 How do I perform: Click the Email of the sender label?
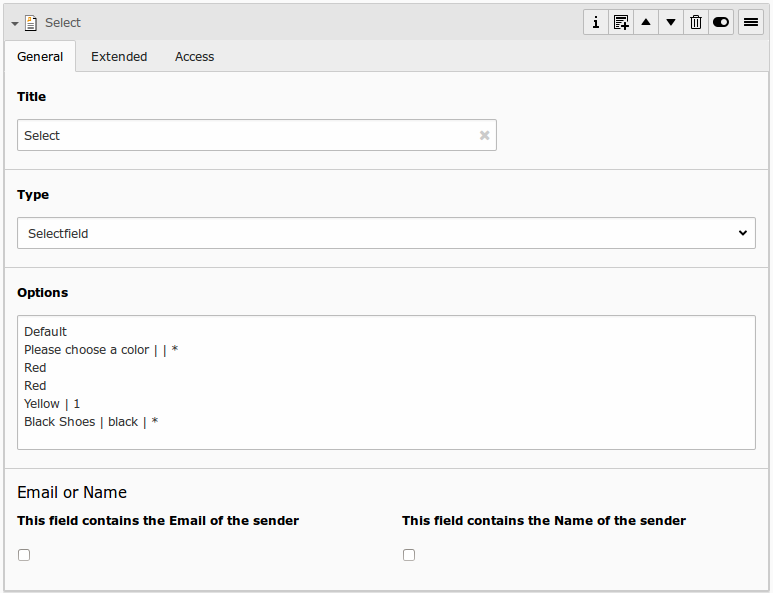158,520
